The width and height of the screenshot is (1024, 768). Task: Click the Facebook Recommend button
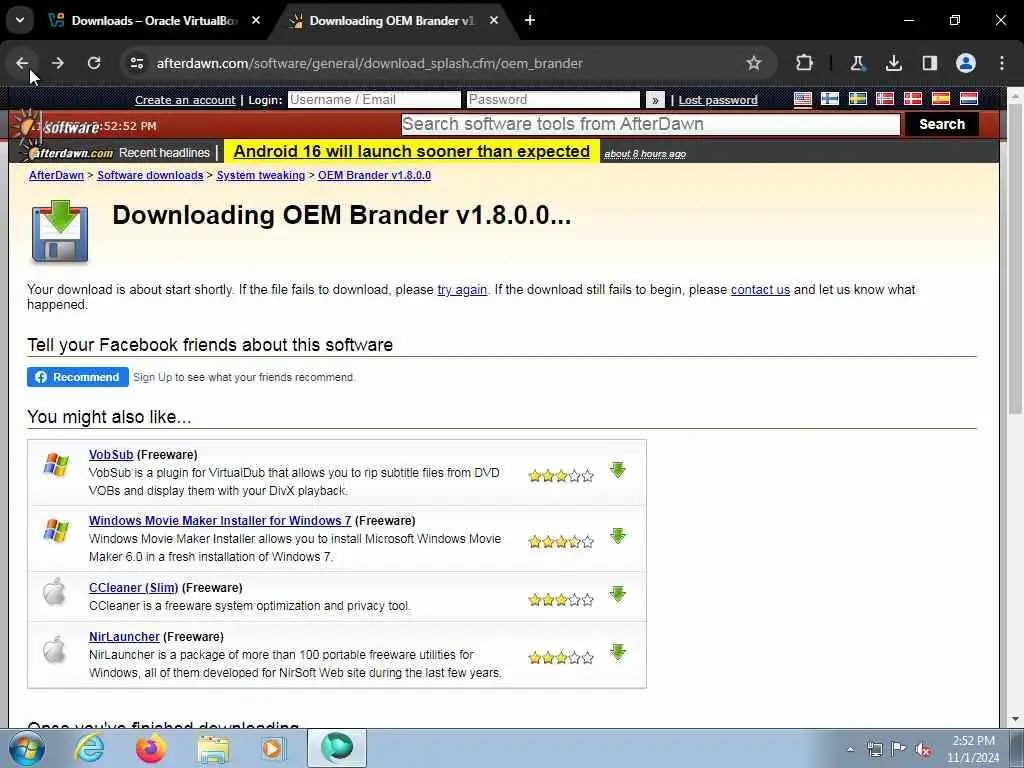pos(78,377)
